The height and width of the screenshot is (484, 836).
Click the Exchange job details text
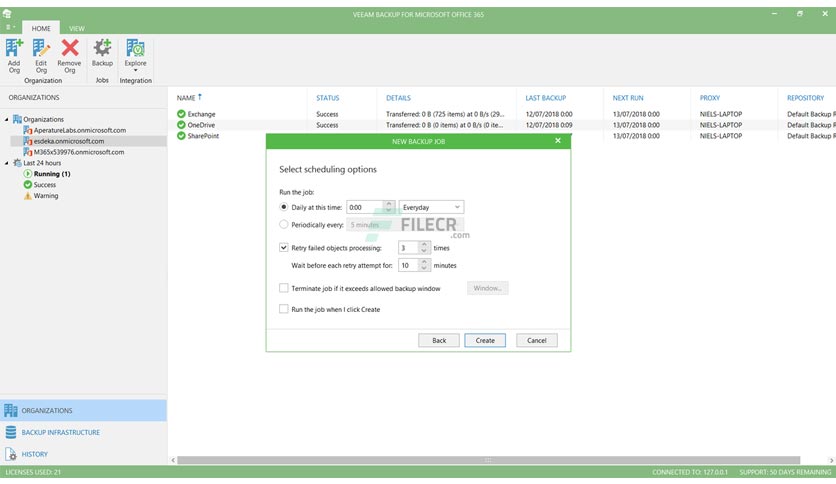(445, 114)
